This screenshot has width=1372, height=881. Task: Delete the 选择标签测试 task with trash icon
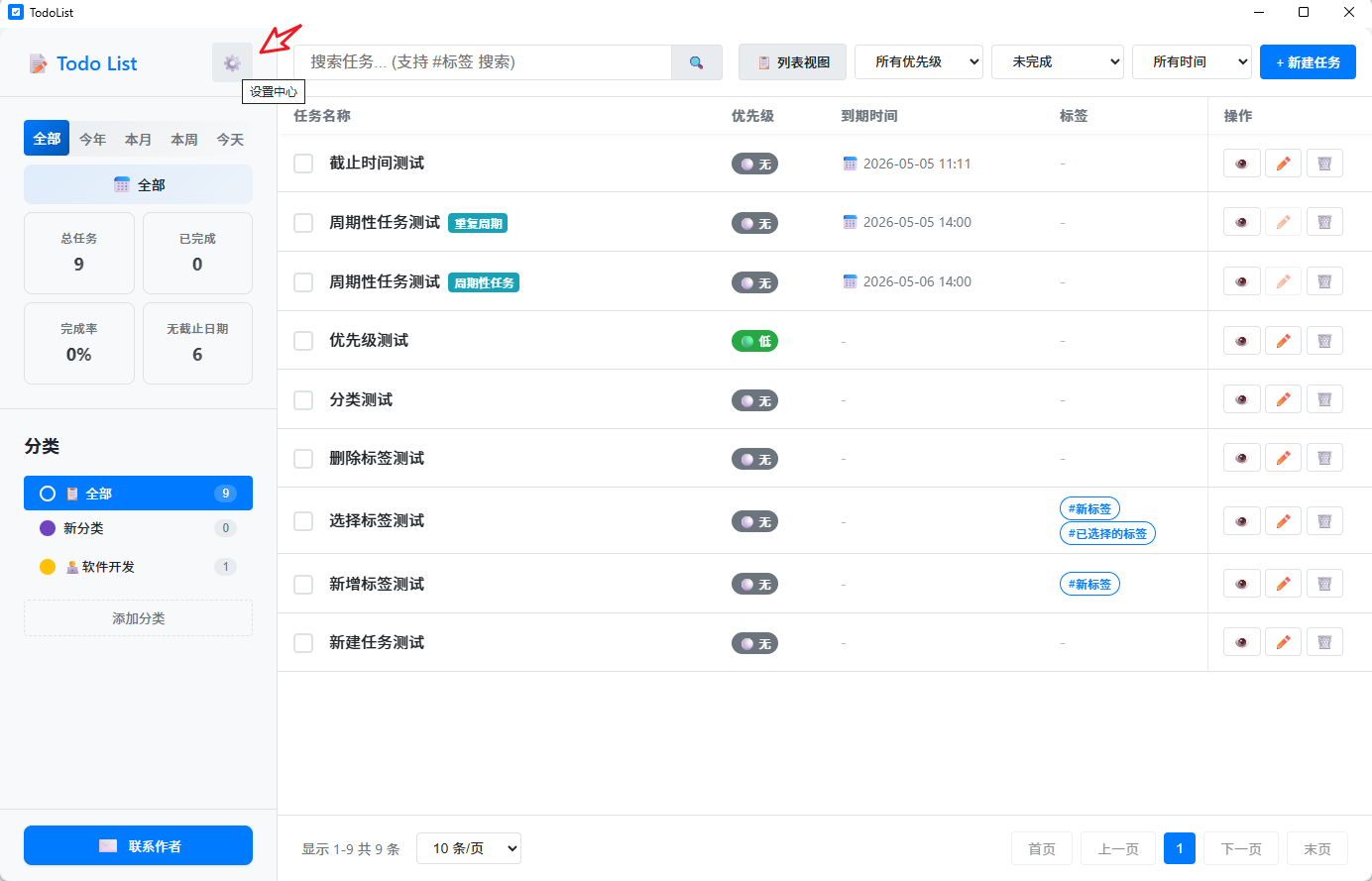point(1324,521)
